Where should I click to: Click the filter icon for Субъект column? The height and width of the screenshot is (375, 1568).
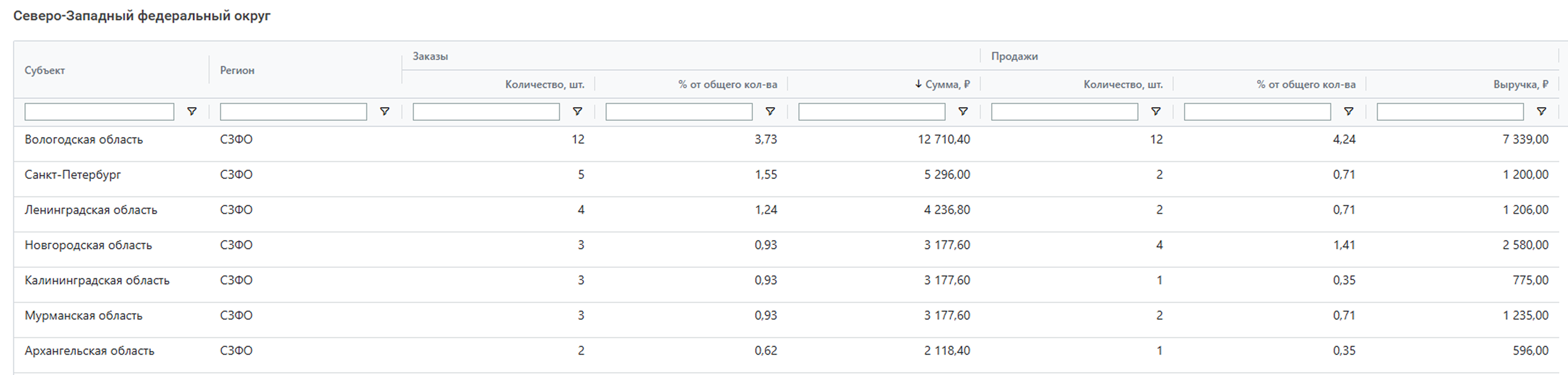point(192,111)
